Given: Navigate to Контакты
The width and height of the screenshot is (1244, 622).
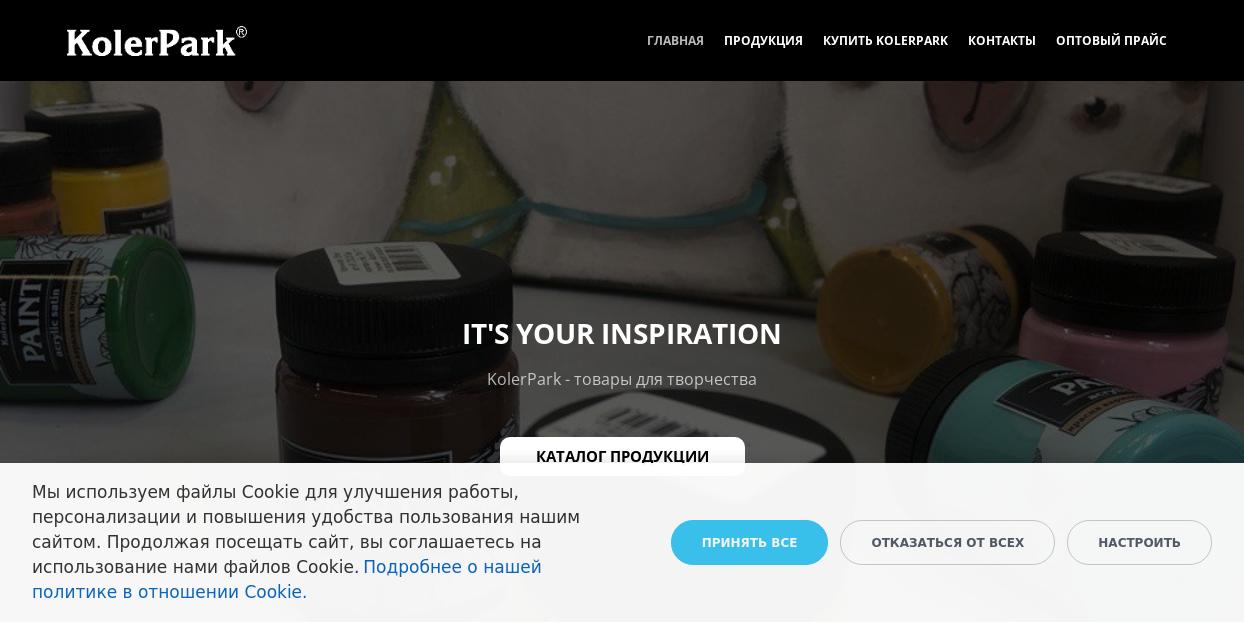Looking at the screenshot, I should click(1001, 41).
